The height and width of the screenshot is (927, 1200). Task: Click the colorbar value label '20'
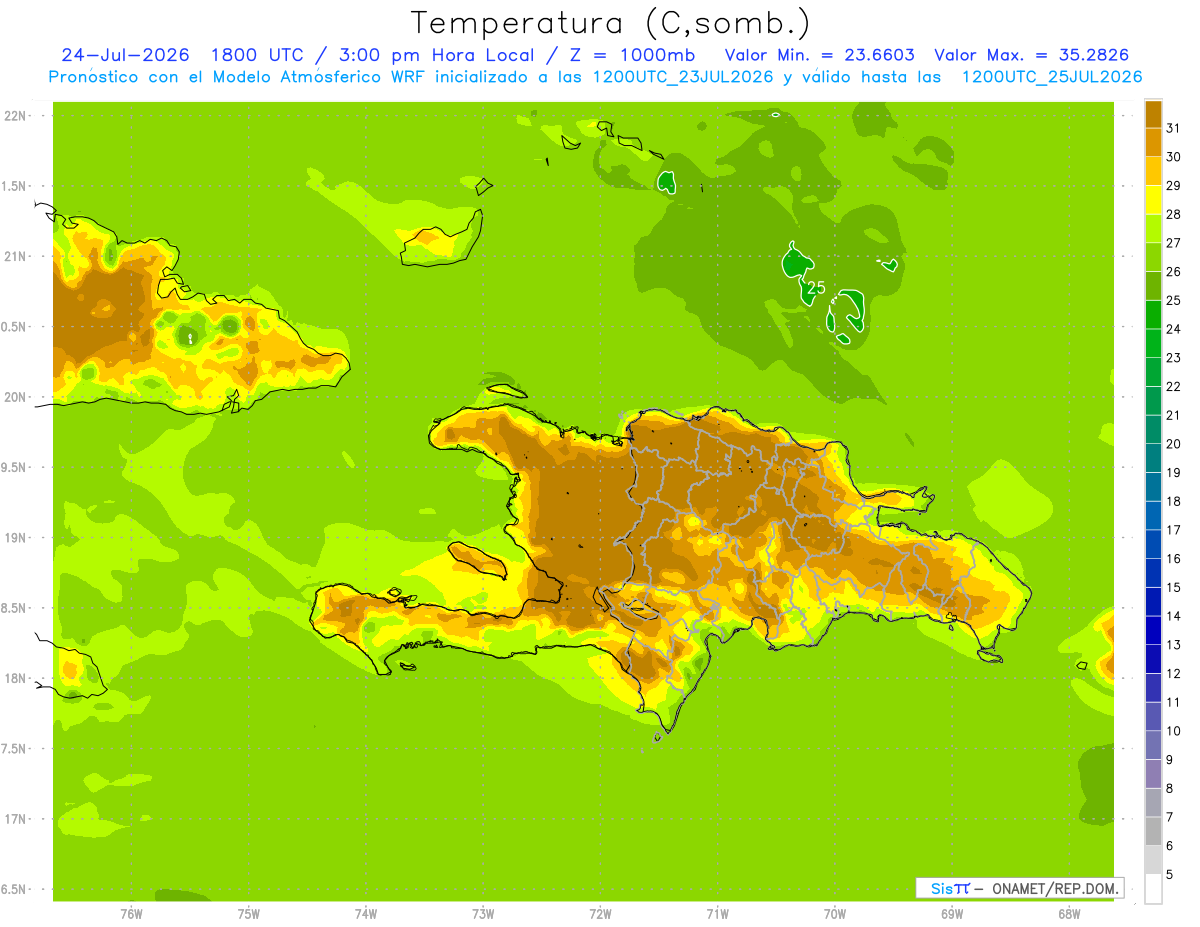point(1174,443)
